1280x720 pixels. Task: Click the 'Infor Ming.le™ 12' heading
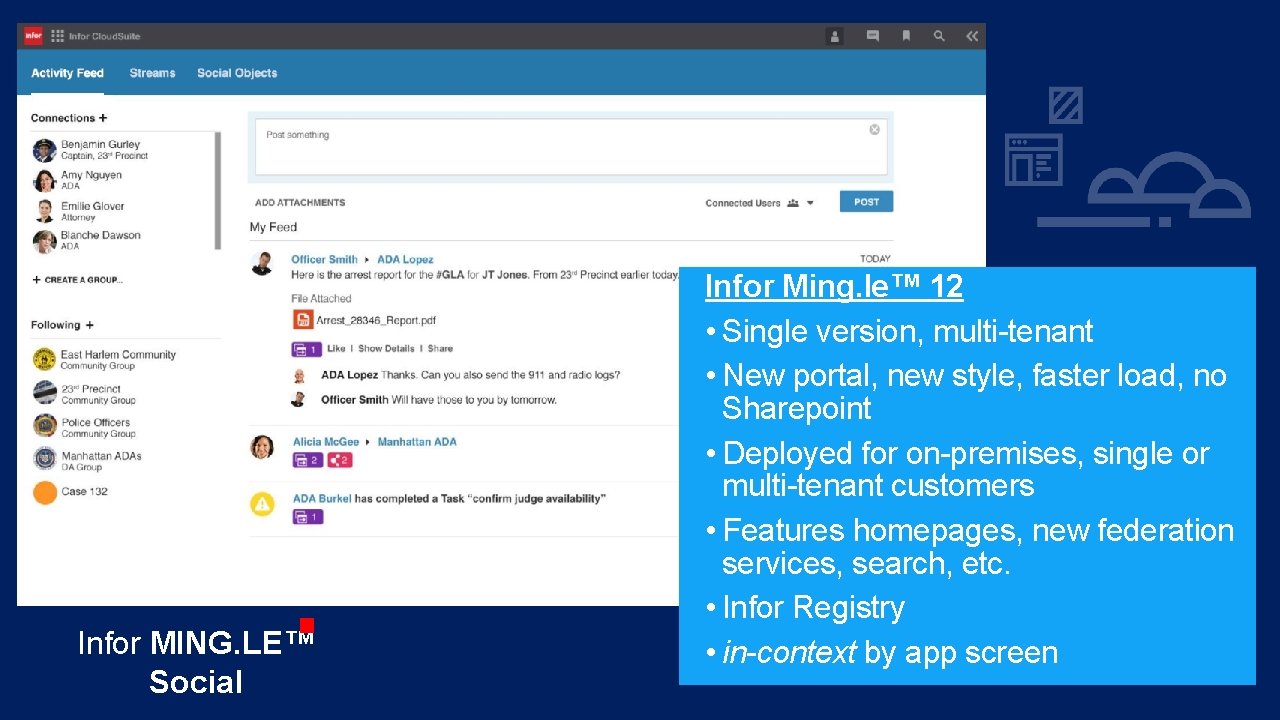[x=834, y=286]
